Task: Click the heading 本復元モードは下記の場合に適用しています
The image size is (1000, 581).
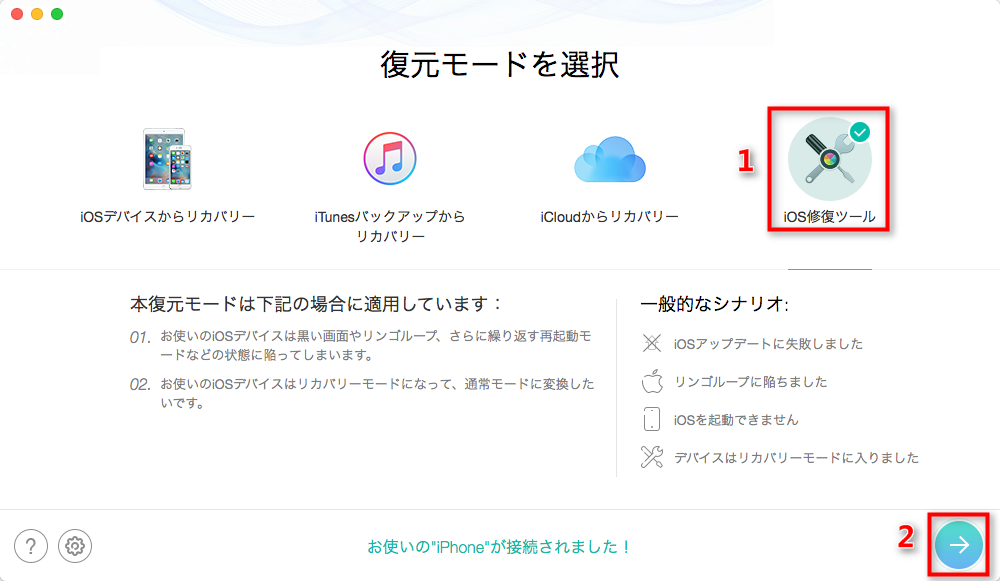Action: click(316, 304)
